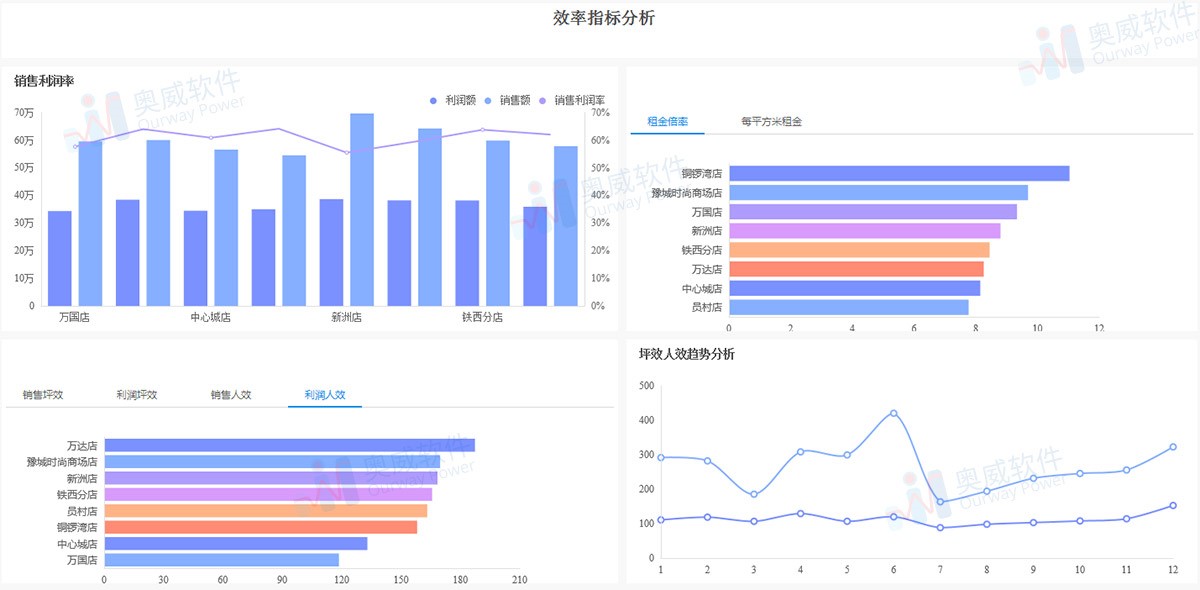
Task: Click the 利润额 legend dot icon
Action: (x=433, y=100)
